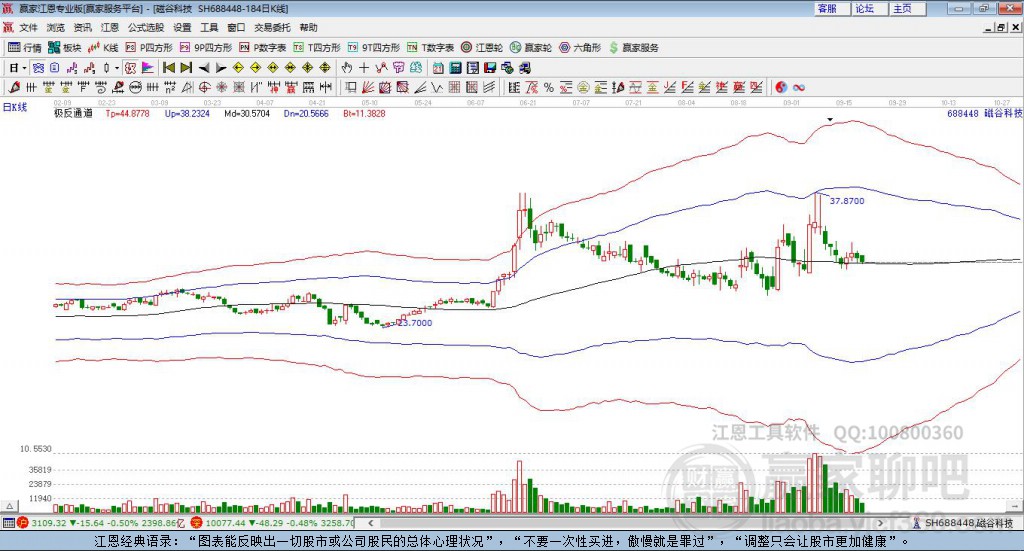
Task: Open the 设置 menu
Action: 182,27
